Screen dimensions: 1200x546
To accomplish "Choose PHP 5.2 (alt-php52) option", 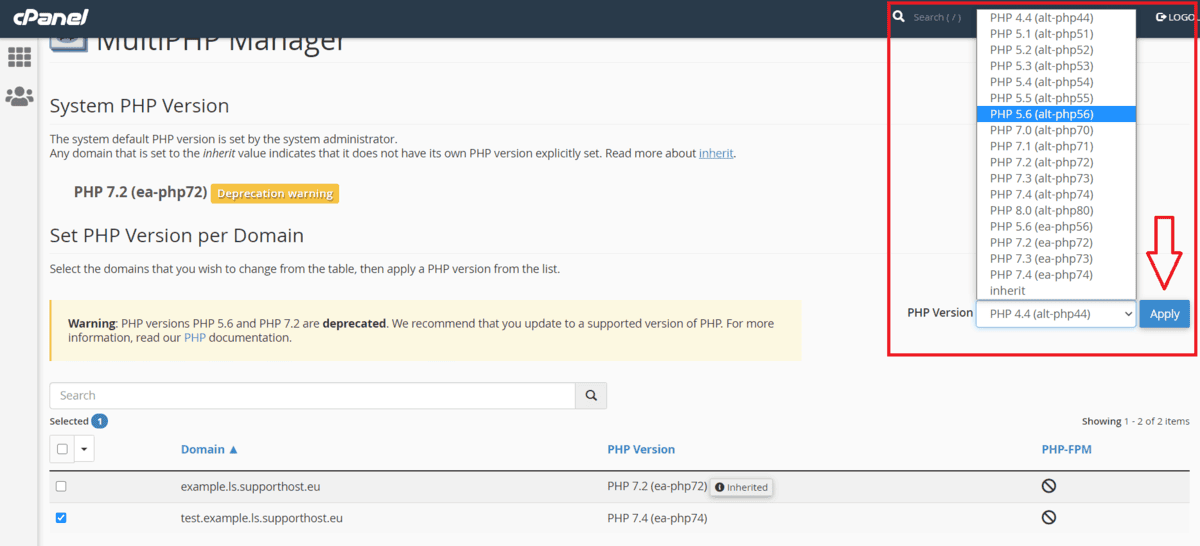I will click(x=1056, y=49).
